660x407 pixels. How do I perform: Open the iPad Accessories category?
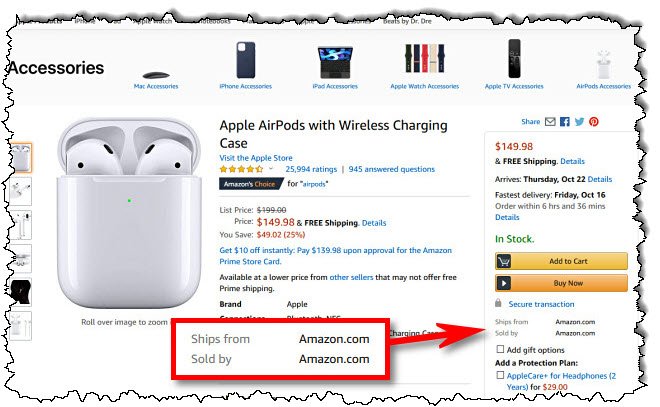[335, 86]
